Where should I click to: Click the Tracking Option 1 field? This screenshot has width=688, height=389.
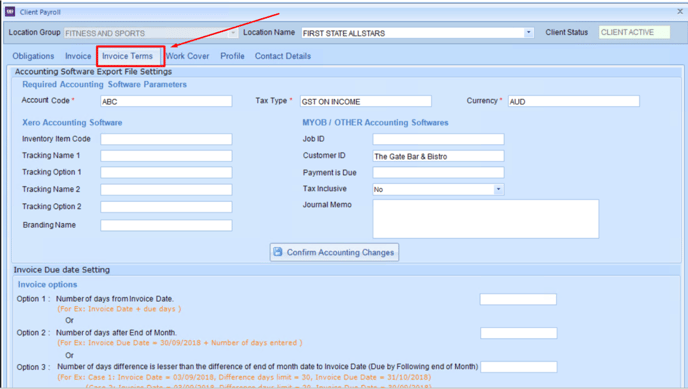tap(166, 172)
